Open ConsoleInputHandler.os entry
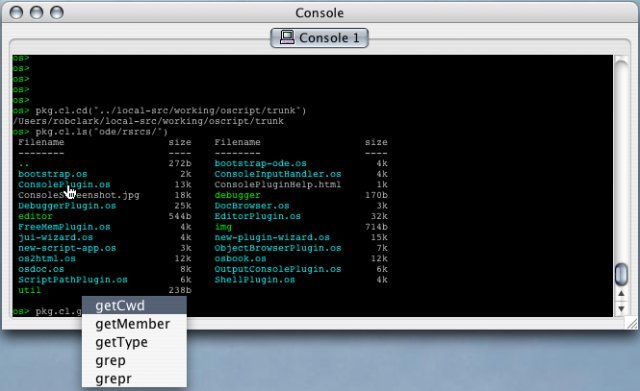The image size is (640, 391). click(x=278, y=174)
